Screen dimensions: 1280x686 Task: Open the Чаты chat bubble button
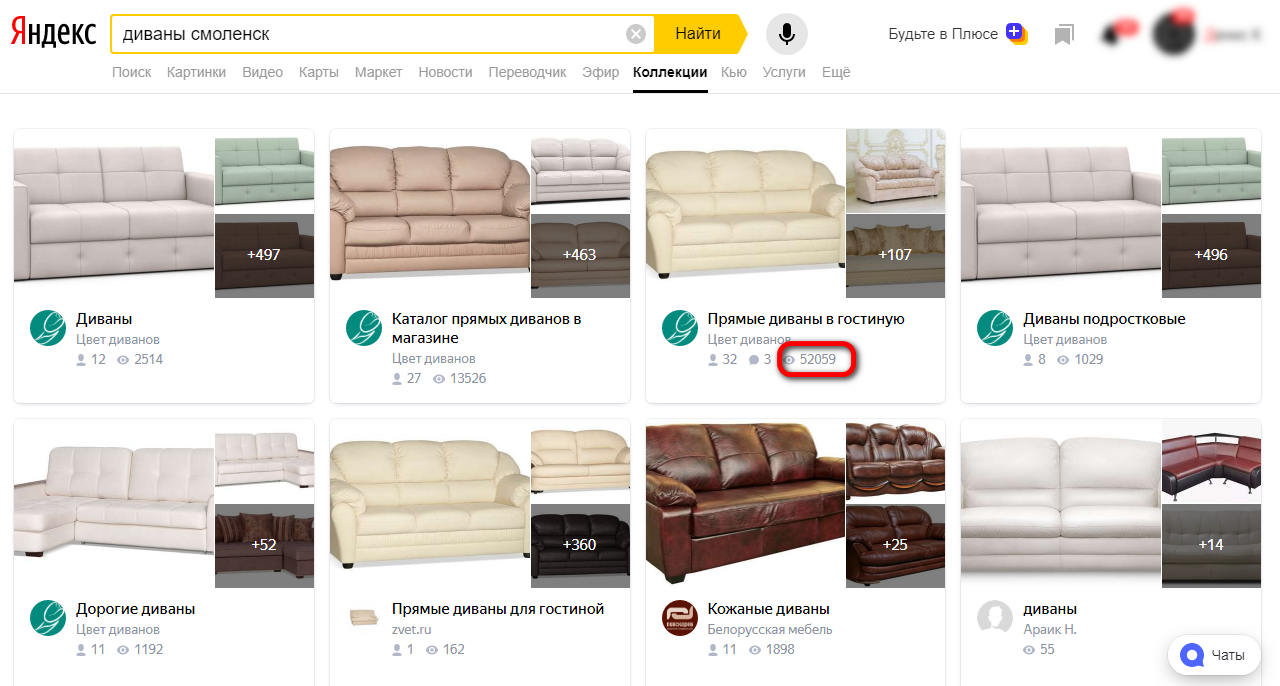pyautogui.click(x=1214, y=656)
